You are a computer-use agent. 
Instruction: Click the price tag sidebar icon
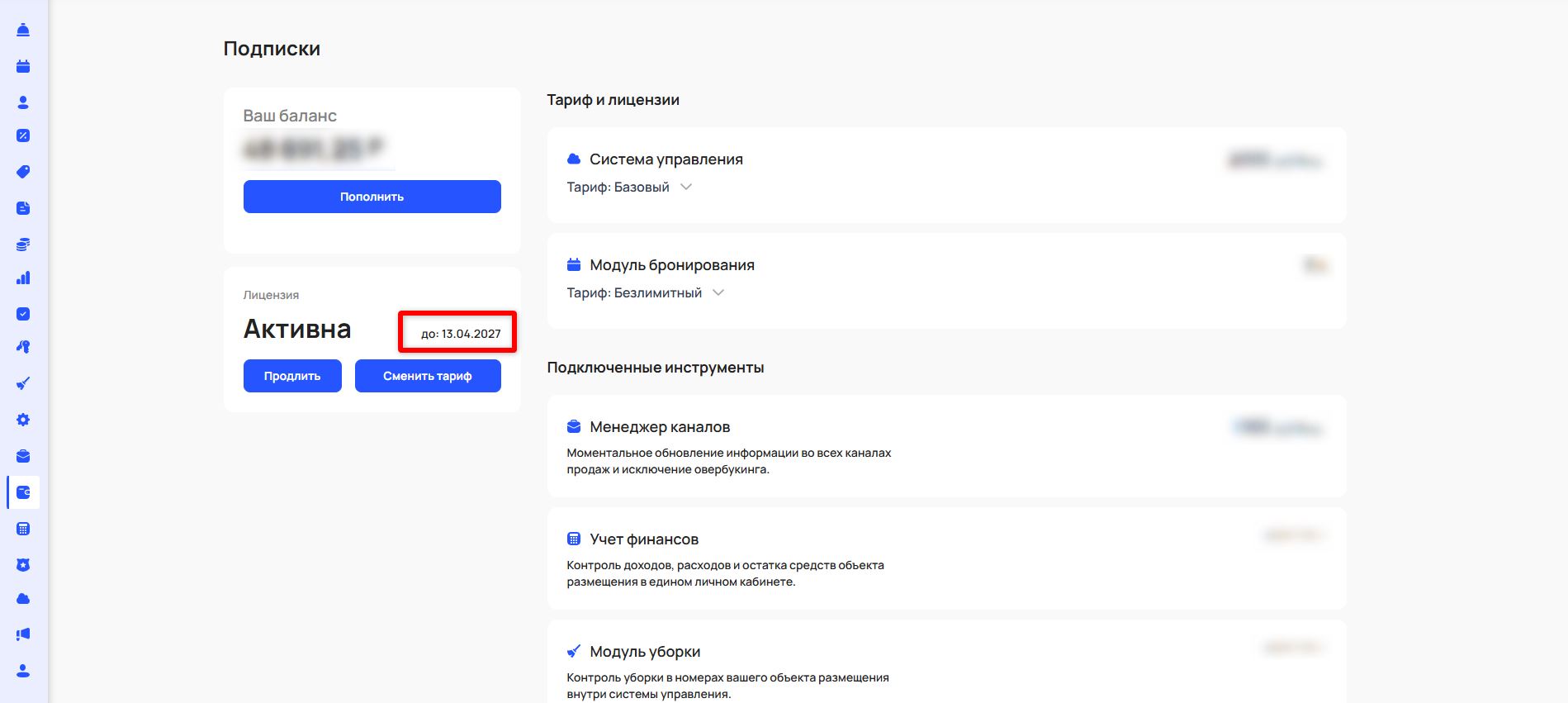pos(23,172)
